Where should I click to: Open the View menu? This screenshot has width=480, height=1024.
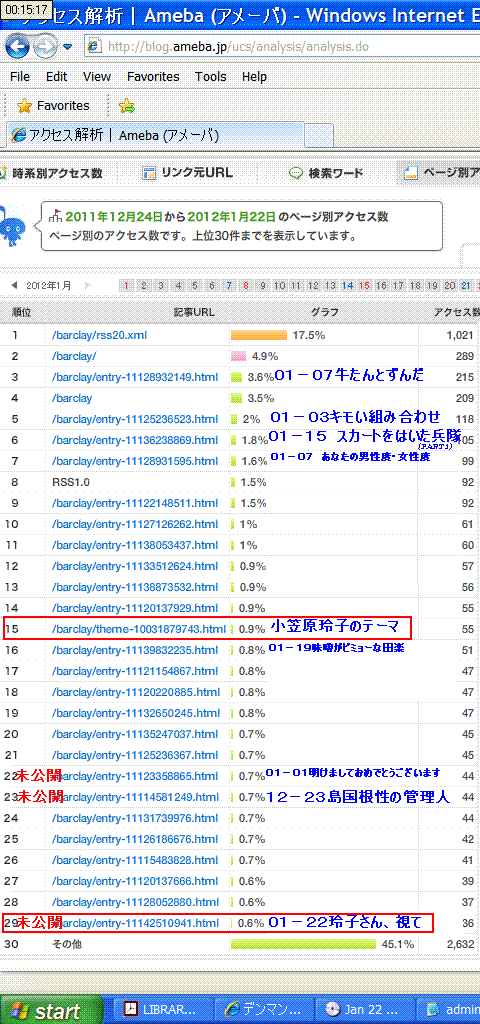[x=97, y=76]
